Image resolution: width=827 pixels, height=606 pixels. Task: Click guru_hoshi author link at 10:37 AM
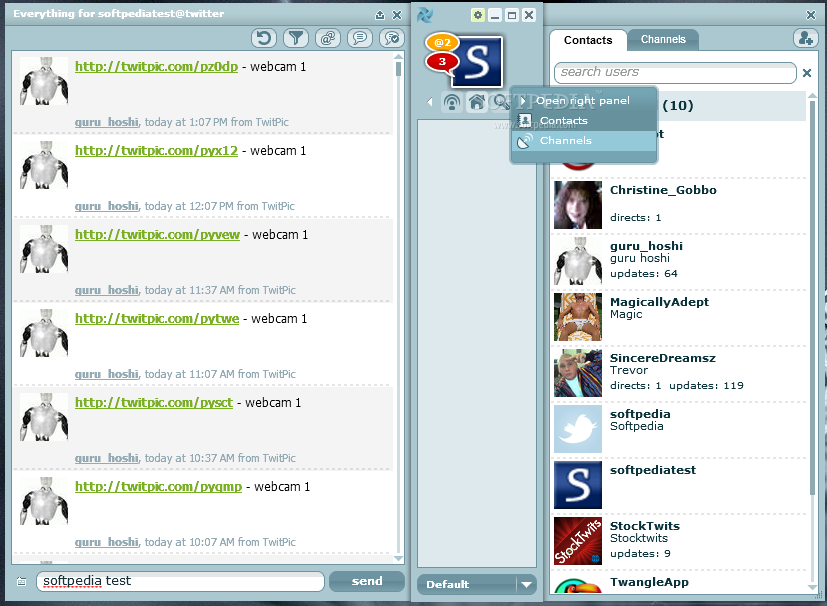107,458
